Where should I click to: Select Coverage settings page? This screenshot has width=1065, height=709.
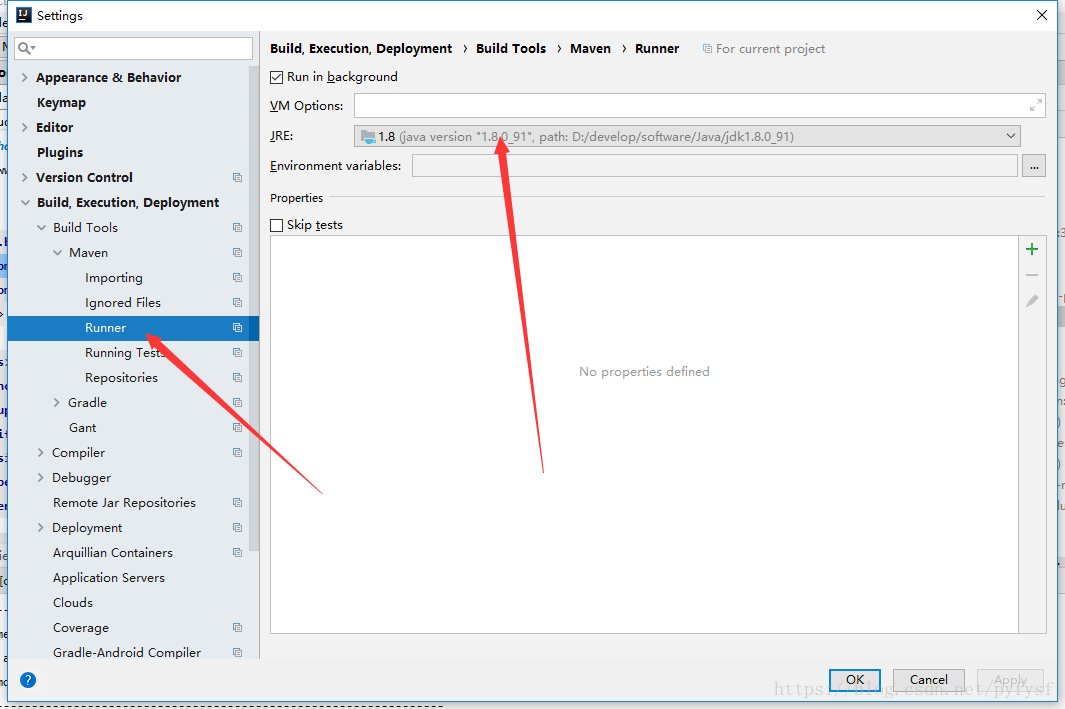[x=81, y=628]
